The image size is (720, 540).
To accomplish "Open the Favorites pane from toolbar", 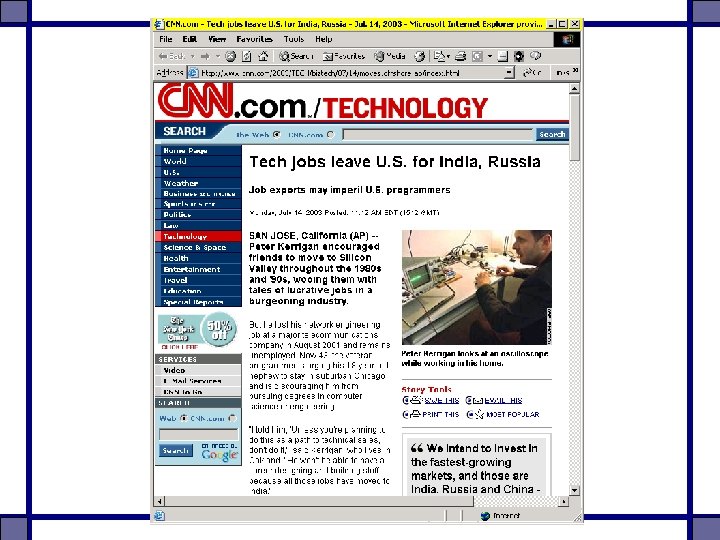I will (344, 56).
